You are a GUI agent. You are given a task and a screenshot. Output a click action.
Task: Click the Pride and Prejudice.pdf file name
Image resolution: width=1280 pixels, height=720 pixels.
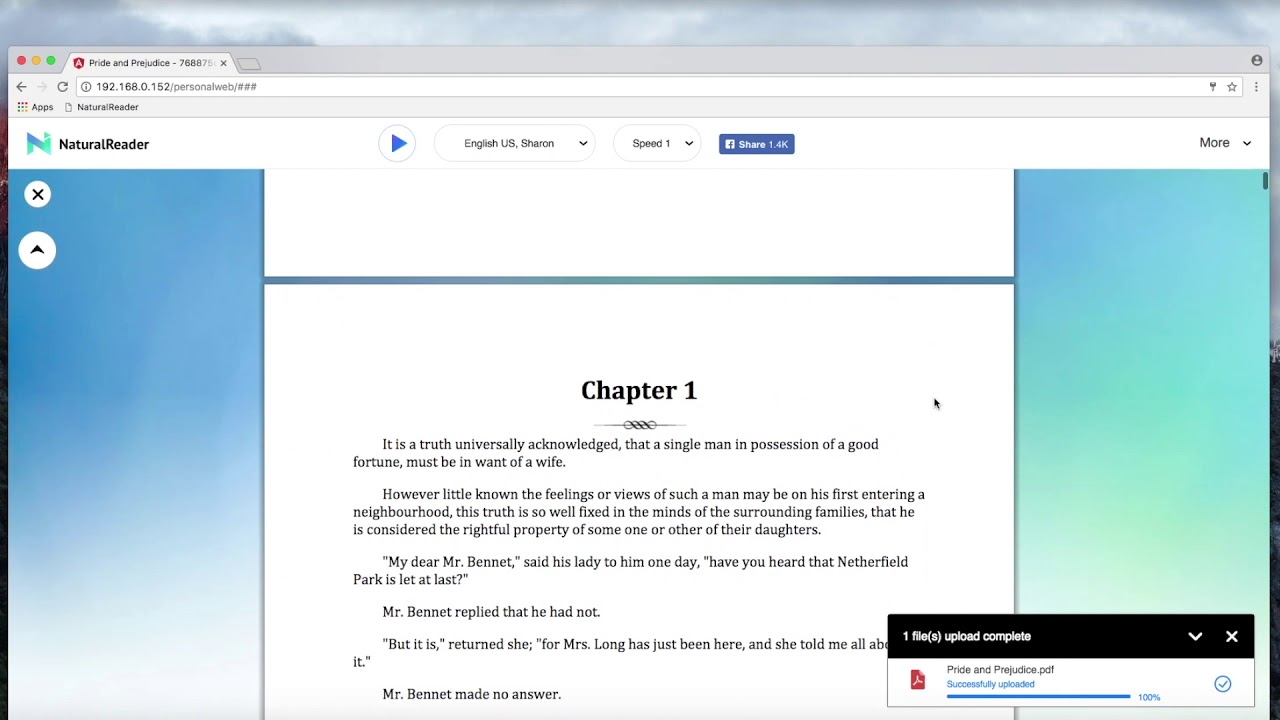(x=1000, y=670)
